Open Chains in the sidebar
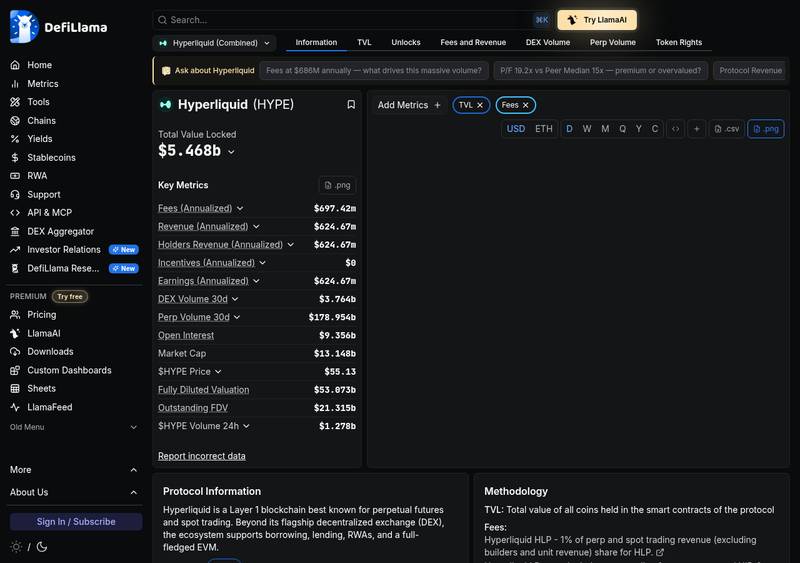This screenshot has height=563, width=800. (41, 120)
